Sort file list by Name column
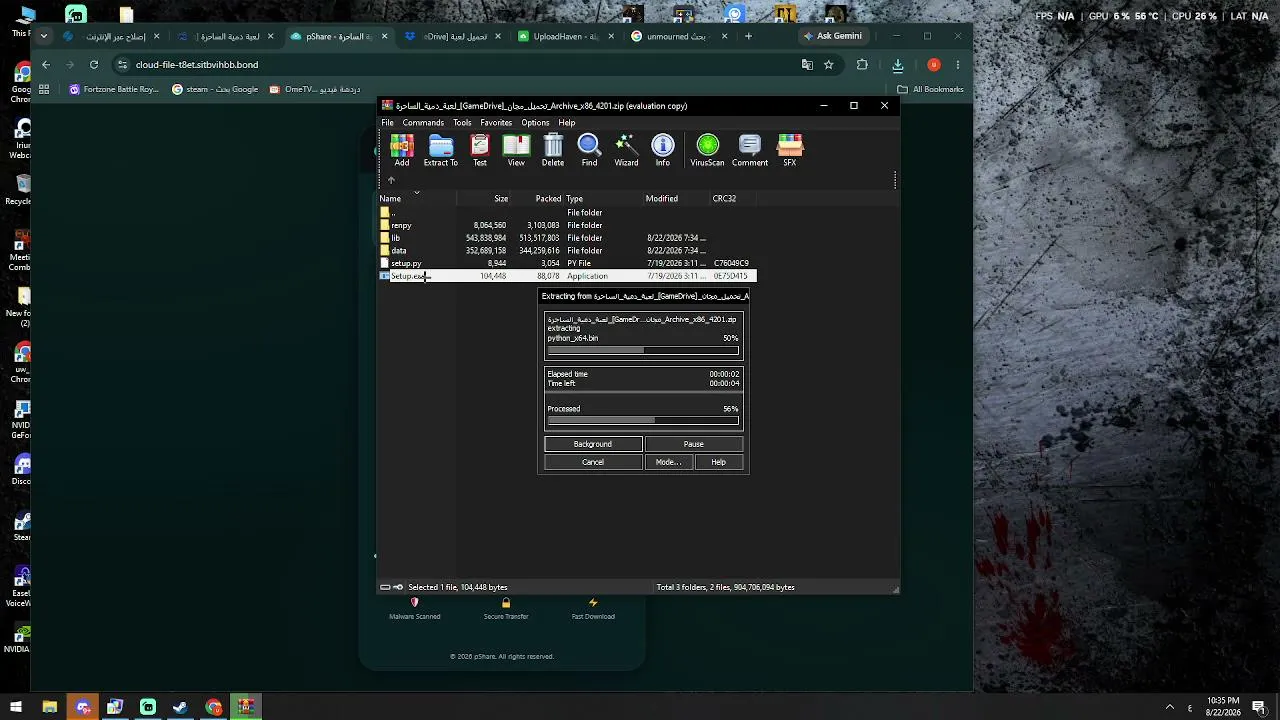 pos(417,199)
